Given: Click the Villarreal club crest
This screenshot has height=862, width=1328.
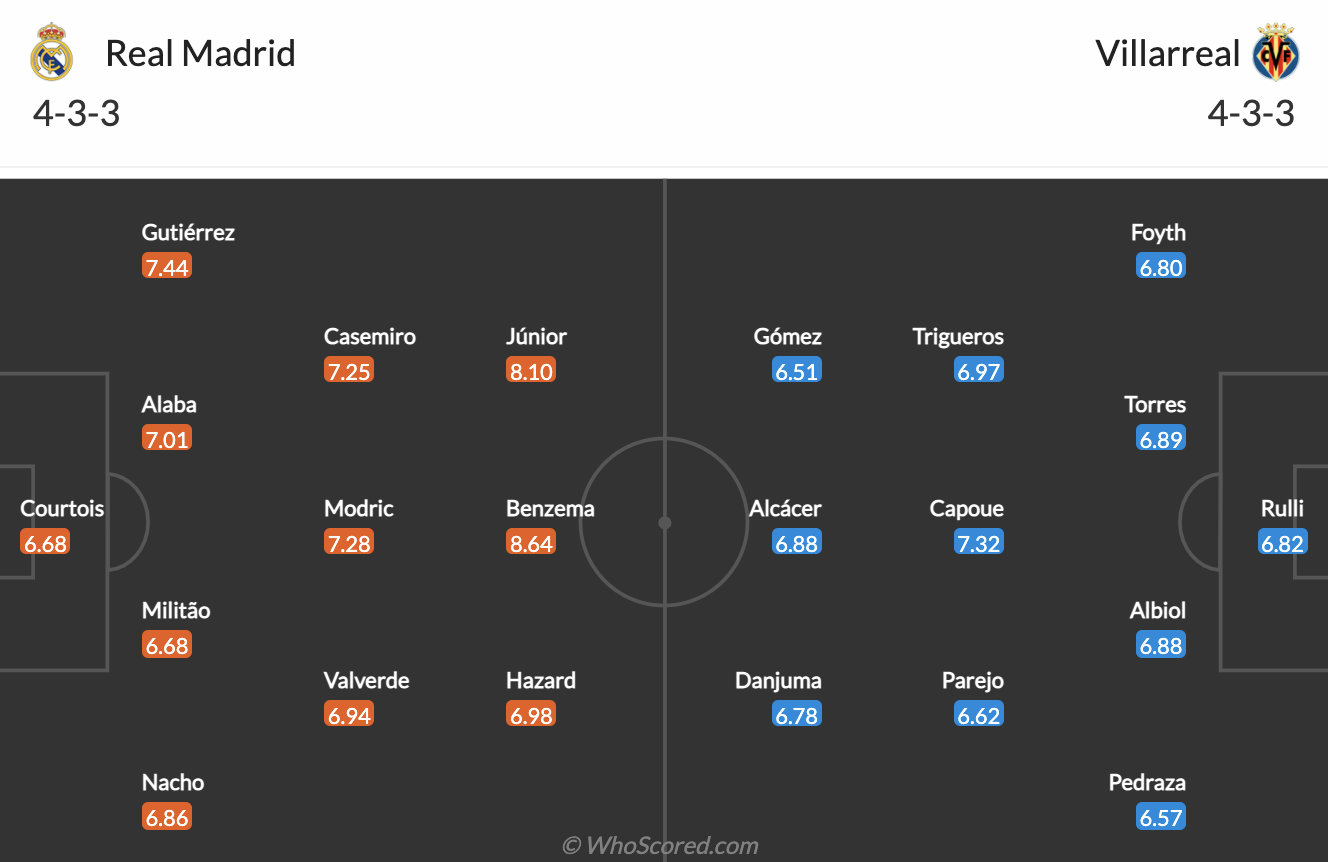Looking at the screenshot, I should 1275,53.
